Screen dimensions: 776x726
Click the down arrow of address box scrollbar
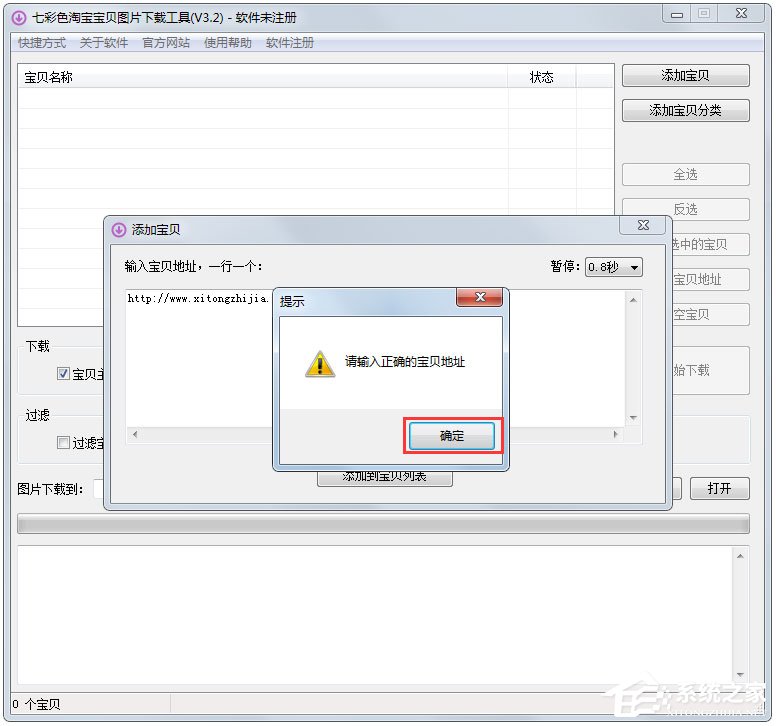tap(633, 418)
